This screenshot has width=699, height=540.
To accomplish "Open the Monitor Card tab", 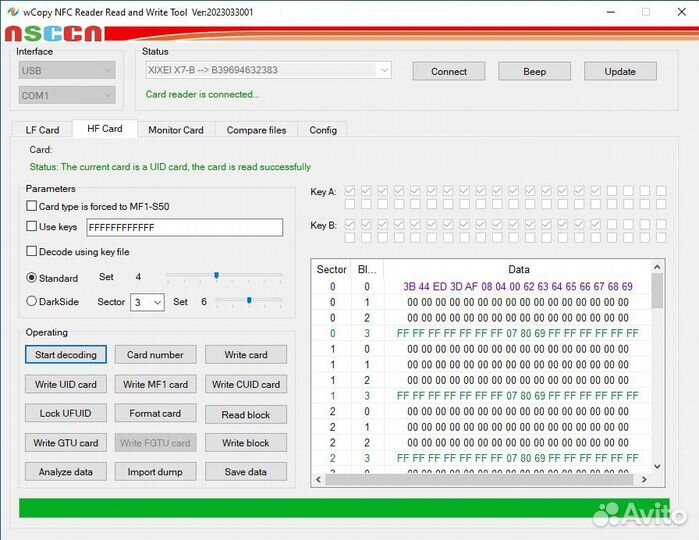I will (x=175, y=130).
